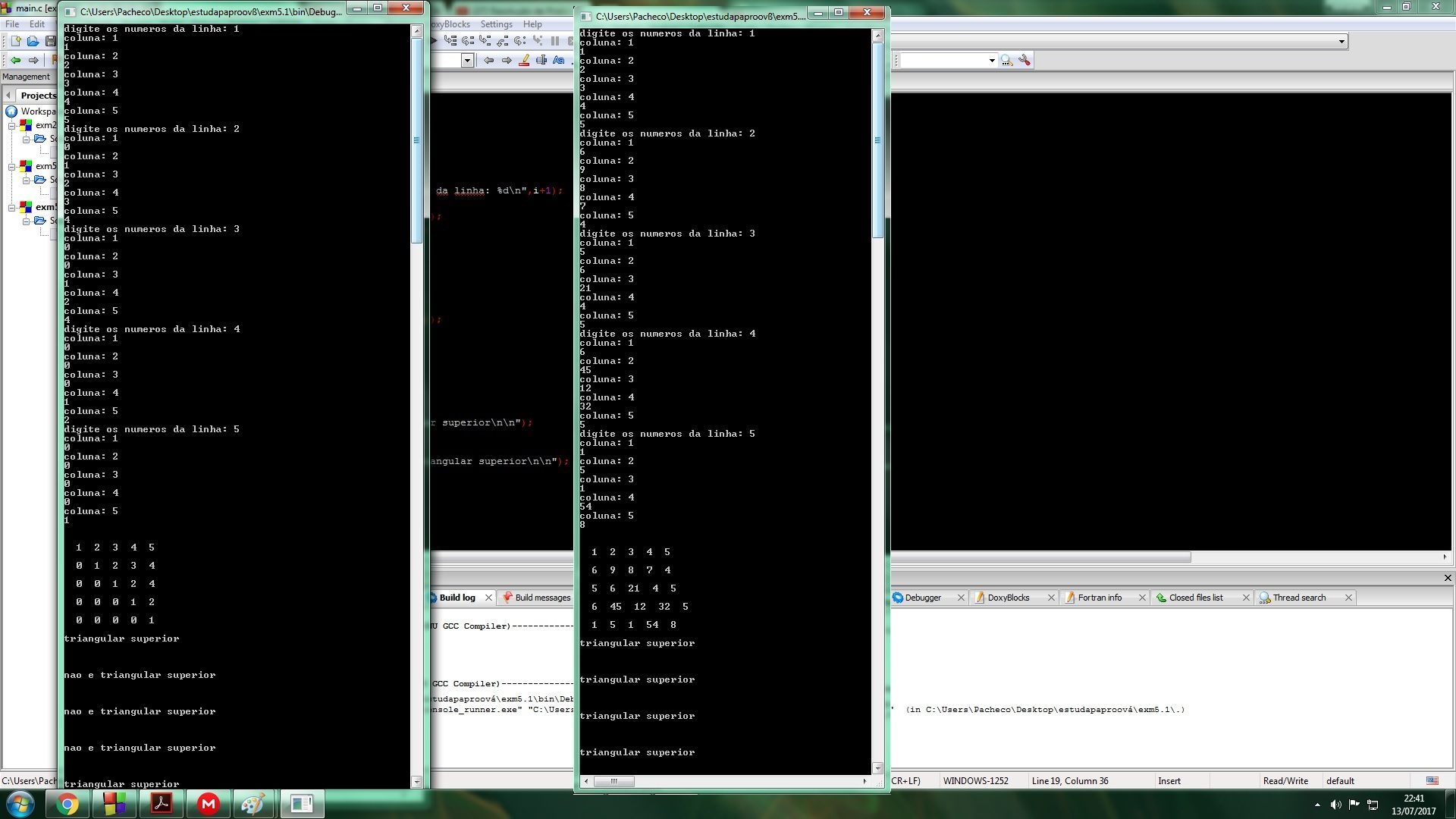Click the Read/Write status bar entry
Screen dimensions: 1456x819
click(1285, 780)
